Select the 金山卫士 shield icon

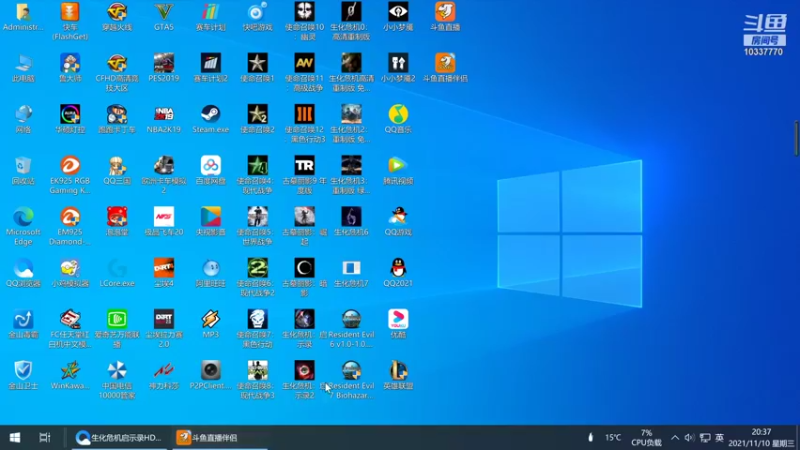point(23,375)
